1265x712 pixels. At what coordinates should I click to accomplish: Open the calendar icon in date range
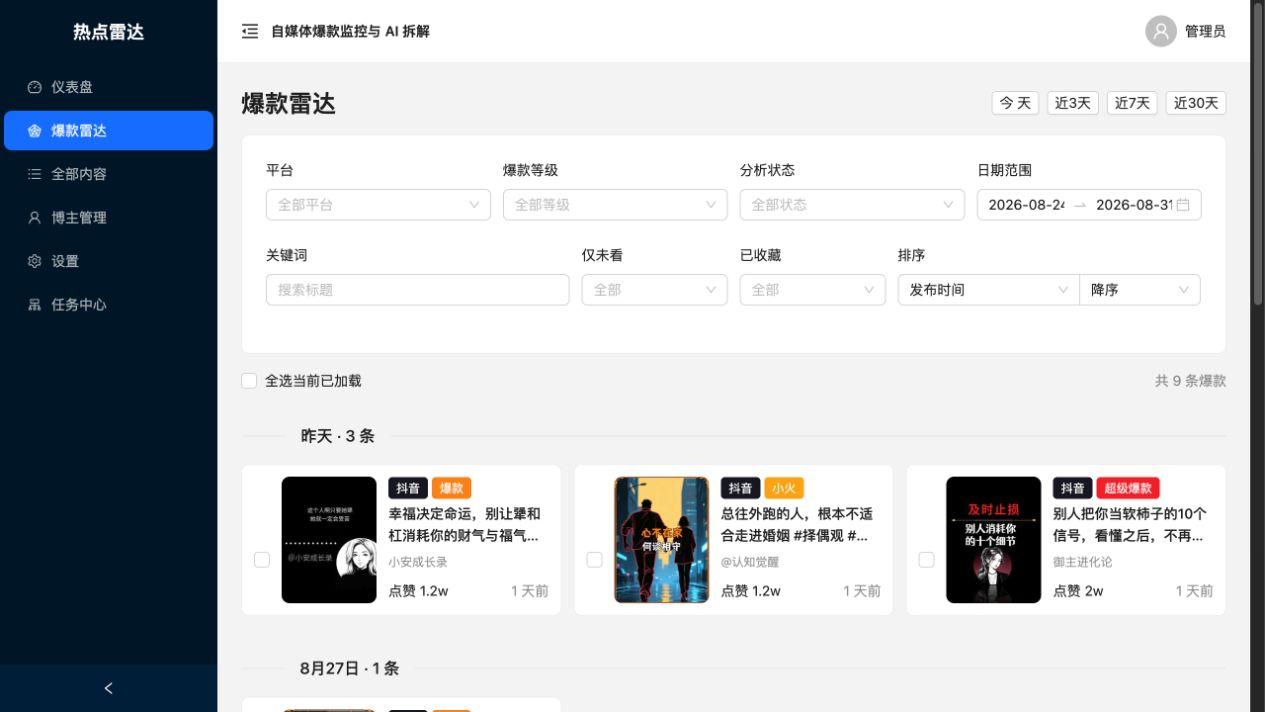click(x=1183, y=205)
